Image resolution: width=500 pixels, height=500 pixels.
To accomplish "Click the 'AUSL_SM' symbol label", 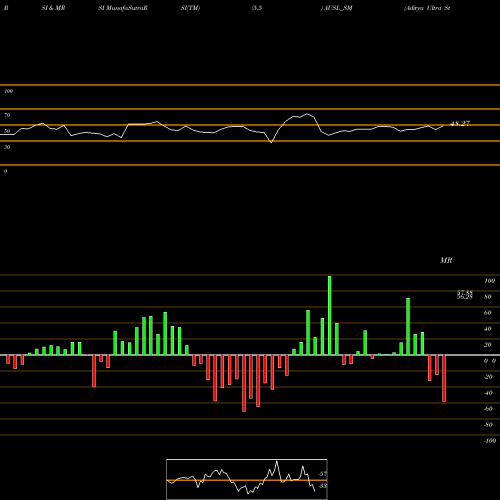I will click(x=338, y=8).
